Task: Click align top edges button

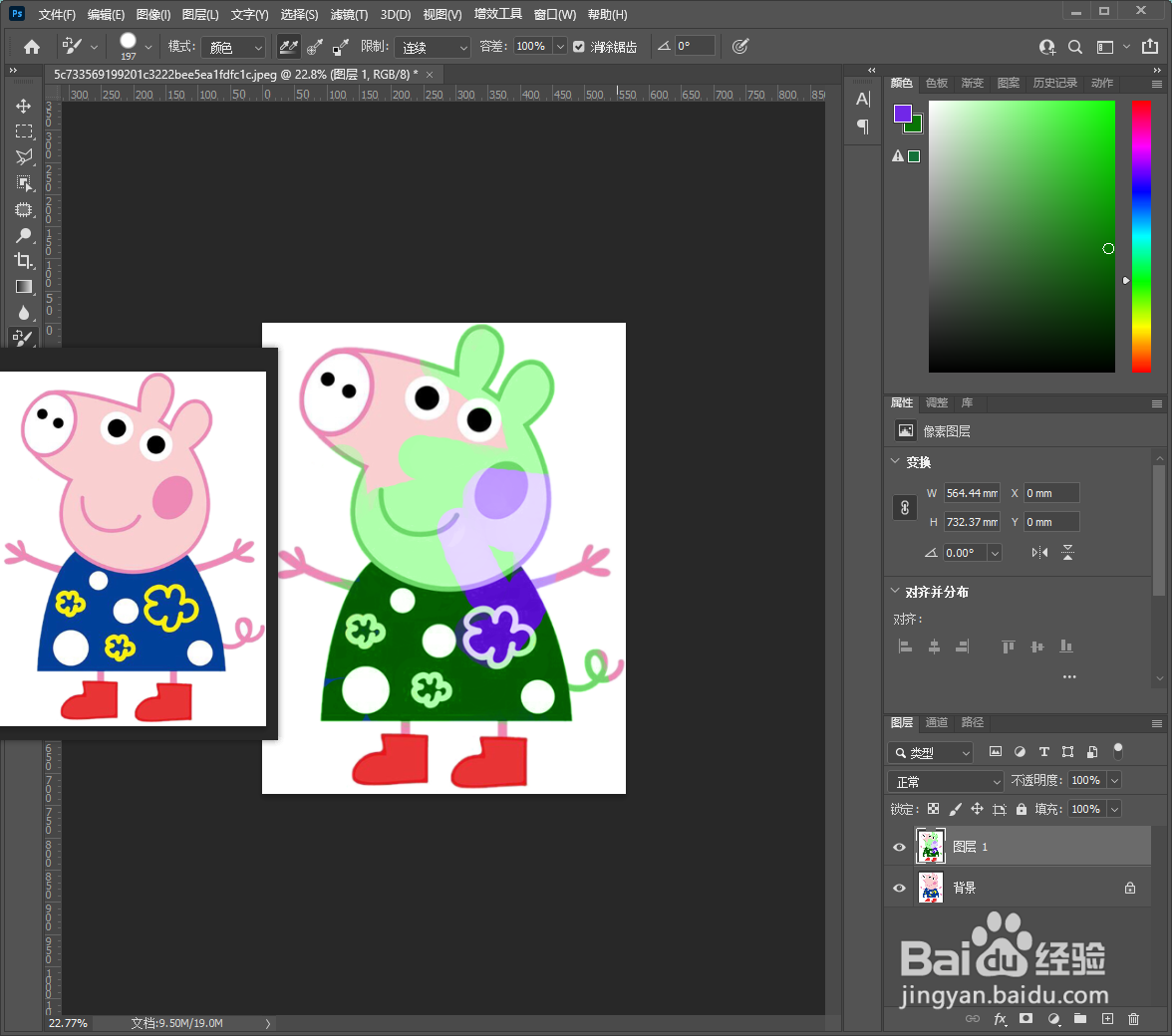Action: (x=1009, y=647)
